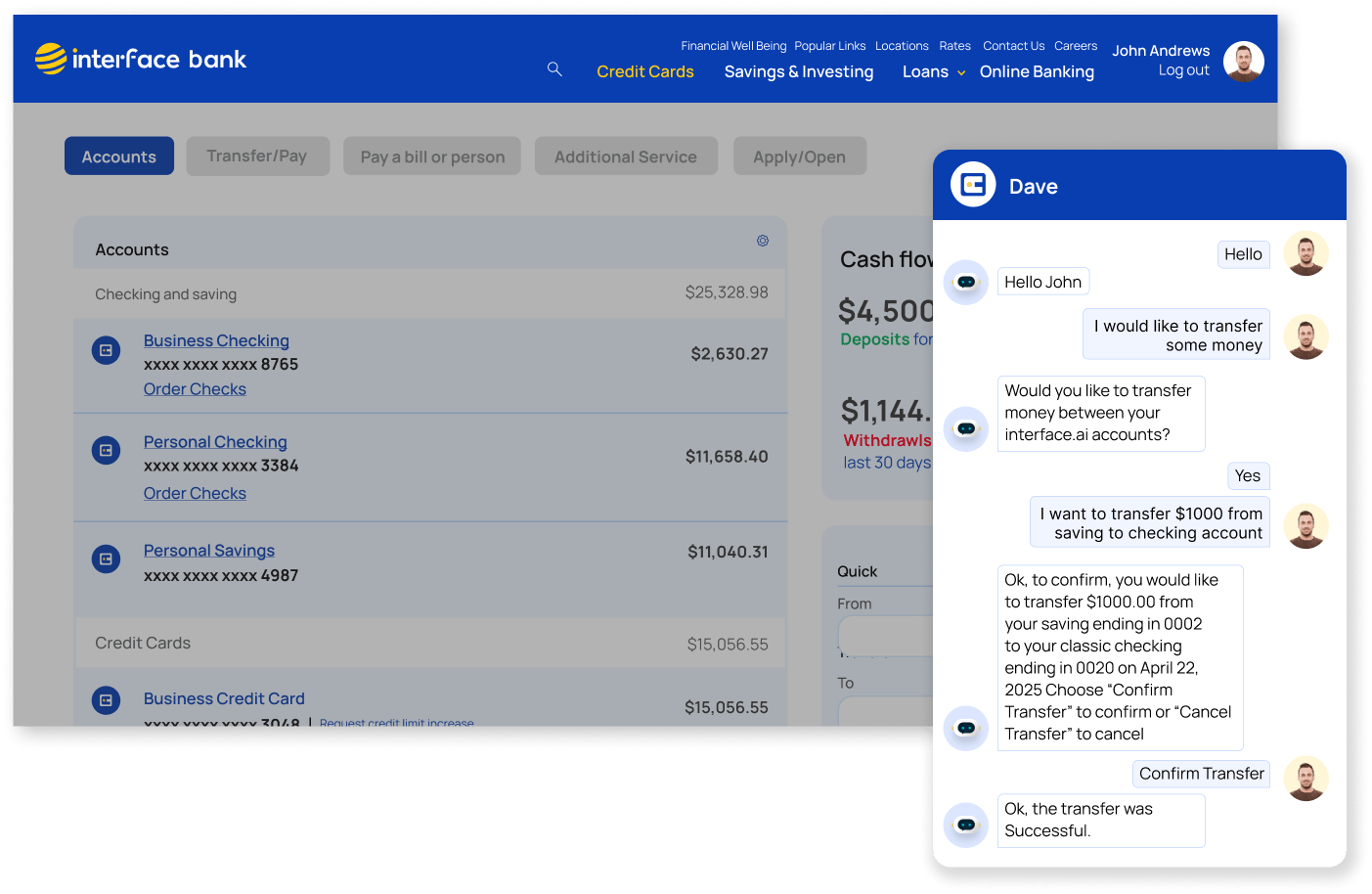Click Dave chatbot logo in chat header
The width and height of the screenshot is (1372, 894).
pos(973,185)
